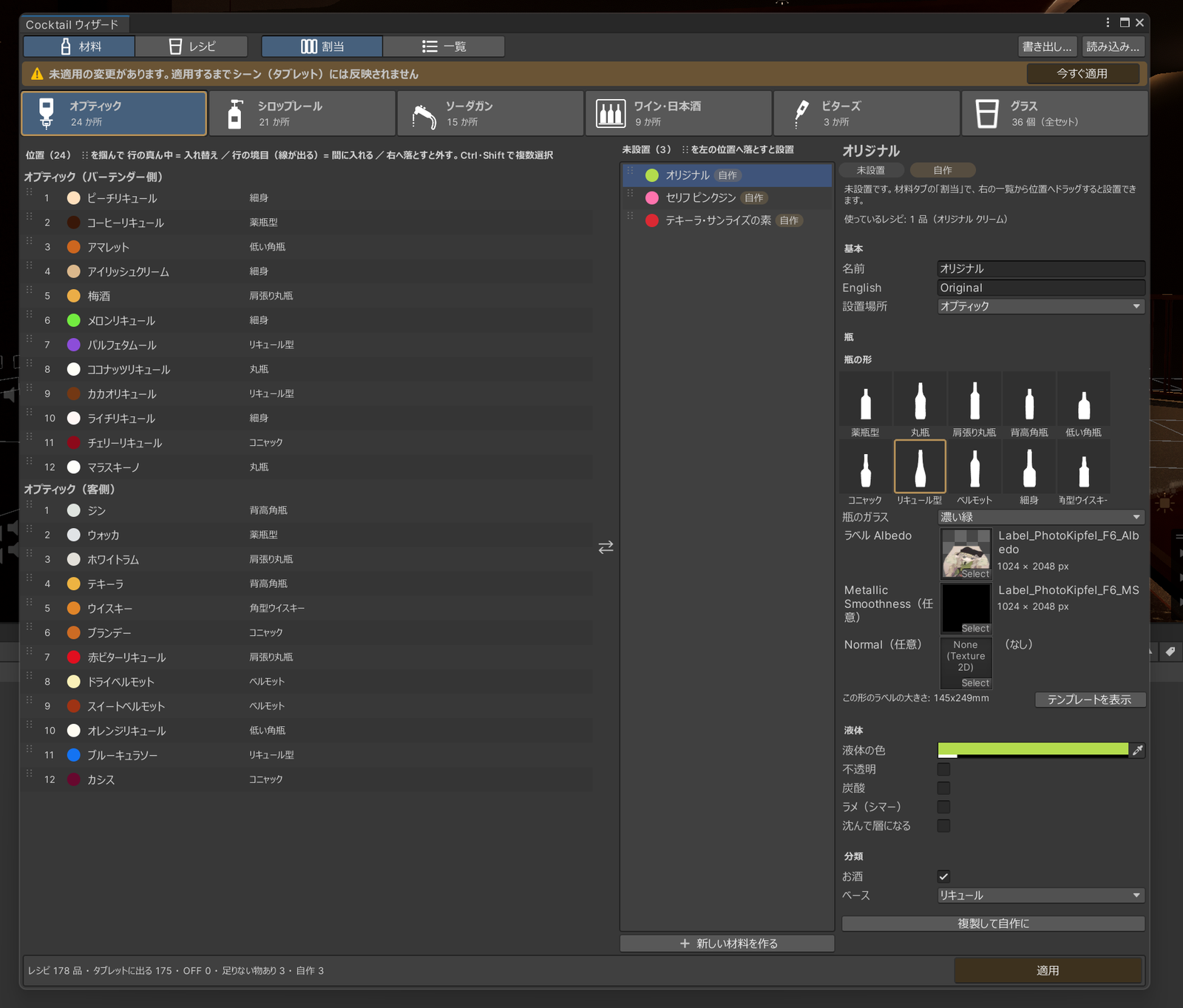Open the ソーダガン category tab
Viewport: 1183px width, 1008px height.
490,113
